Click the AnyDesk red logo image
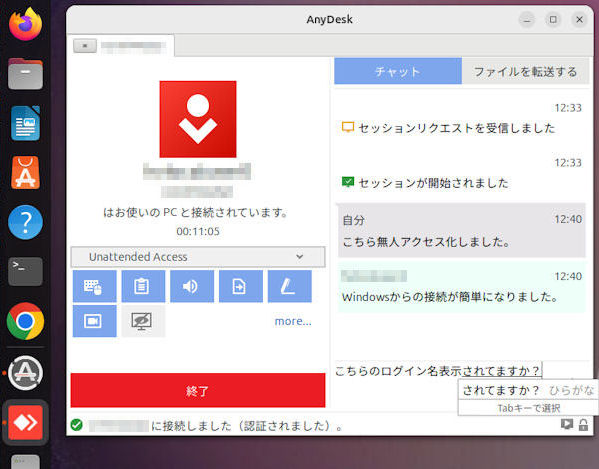This screenshot has width=599, height=469. point(198,119)
